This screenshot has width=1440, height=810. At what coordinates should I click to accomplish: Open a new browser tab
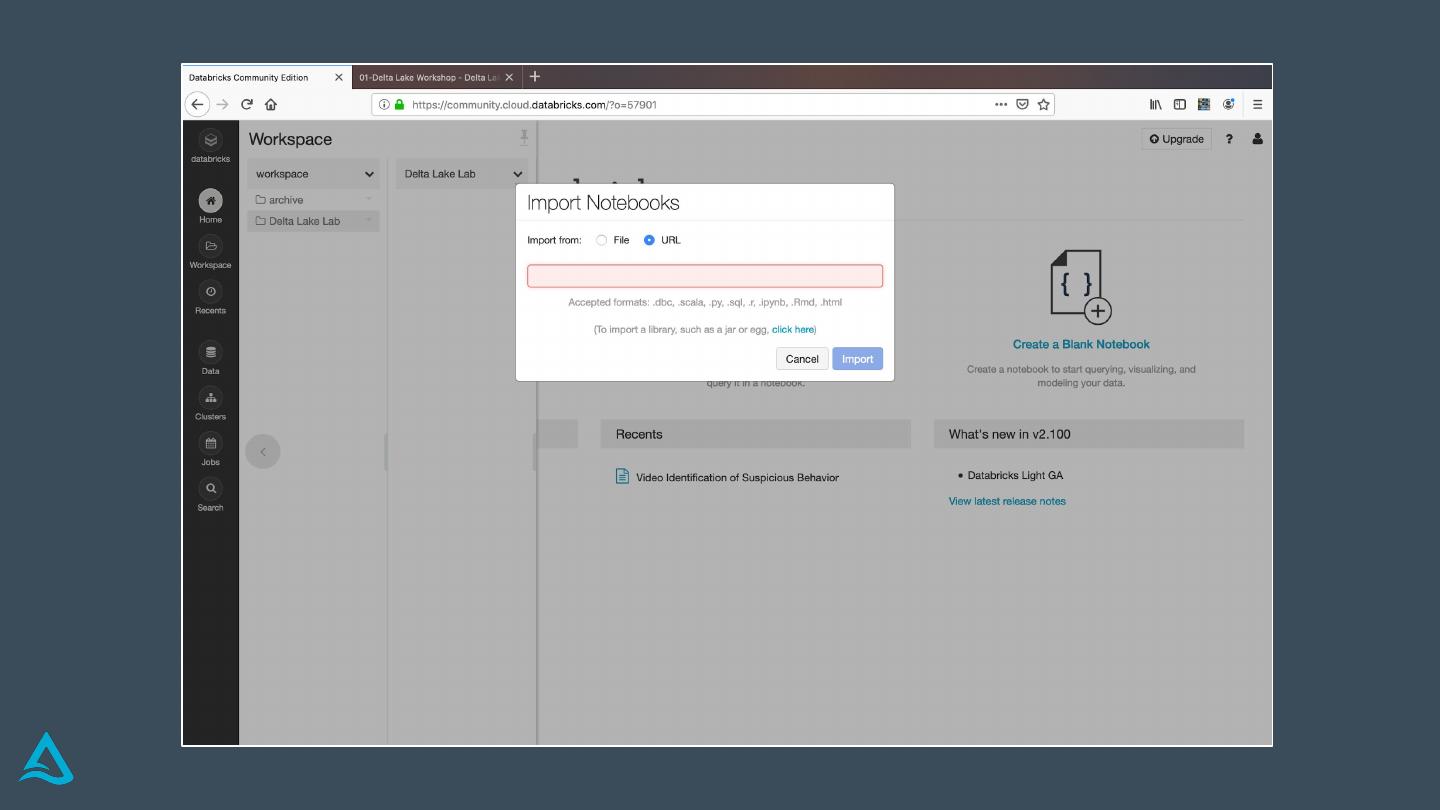click(535, 77)
